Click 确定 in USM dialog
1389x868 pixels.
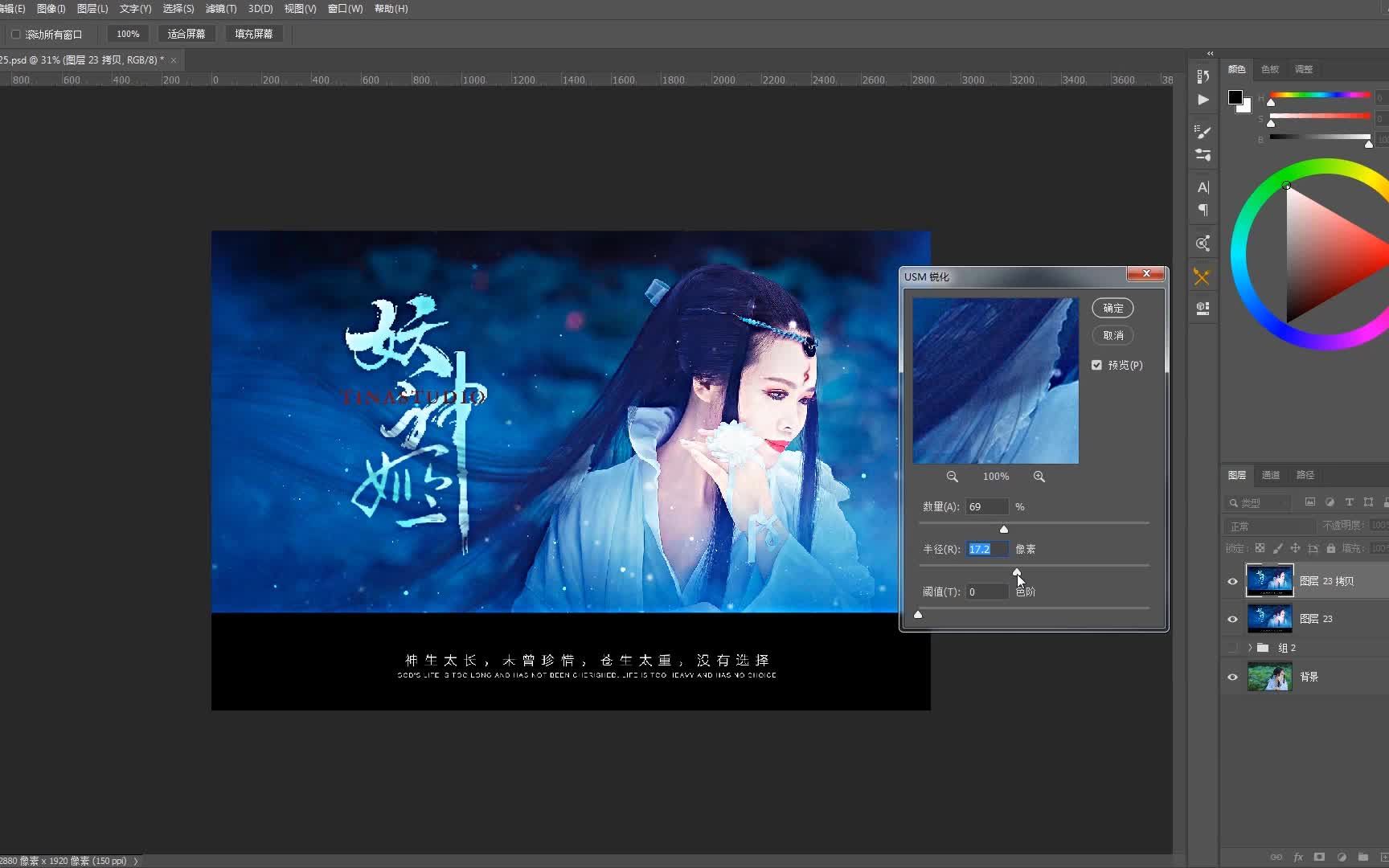click(x=1113, y=308)
